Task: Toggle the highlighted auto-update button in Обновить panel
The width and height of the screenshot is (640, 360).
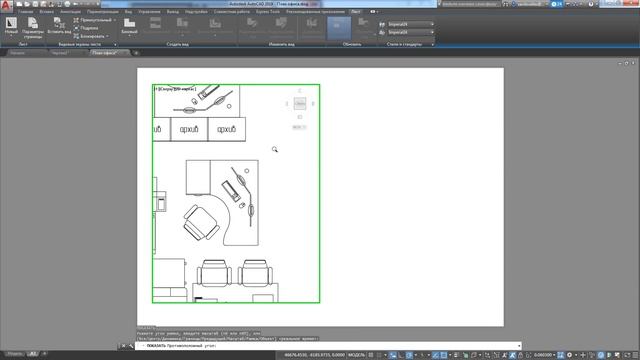Action: point(339,28)
